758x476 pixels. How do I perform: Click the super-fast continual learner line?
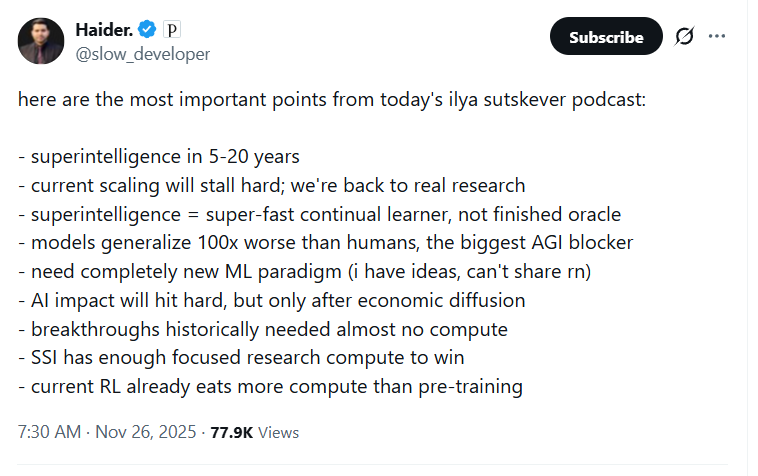[320, 215]
